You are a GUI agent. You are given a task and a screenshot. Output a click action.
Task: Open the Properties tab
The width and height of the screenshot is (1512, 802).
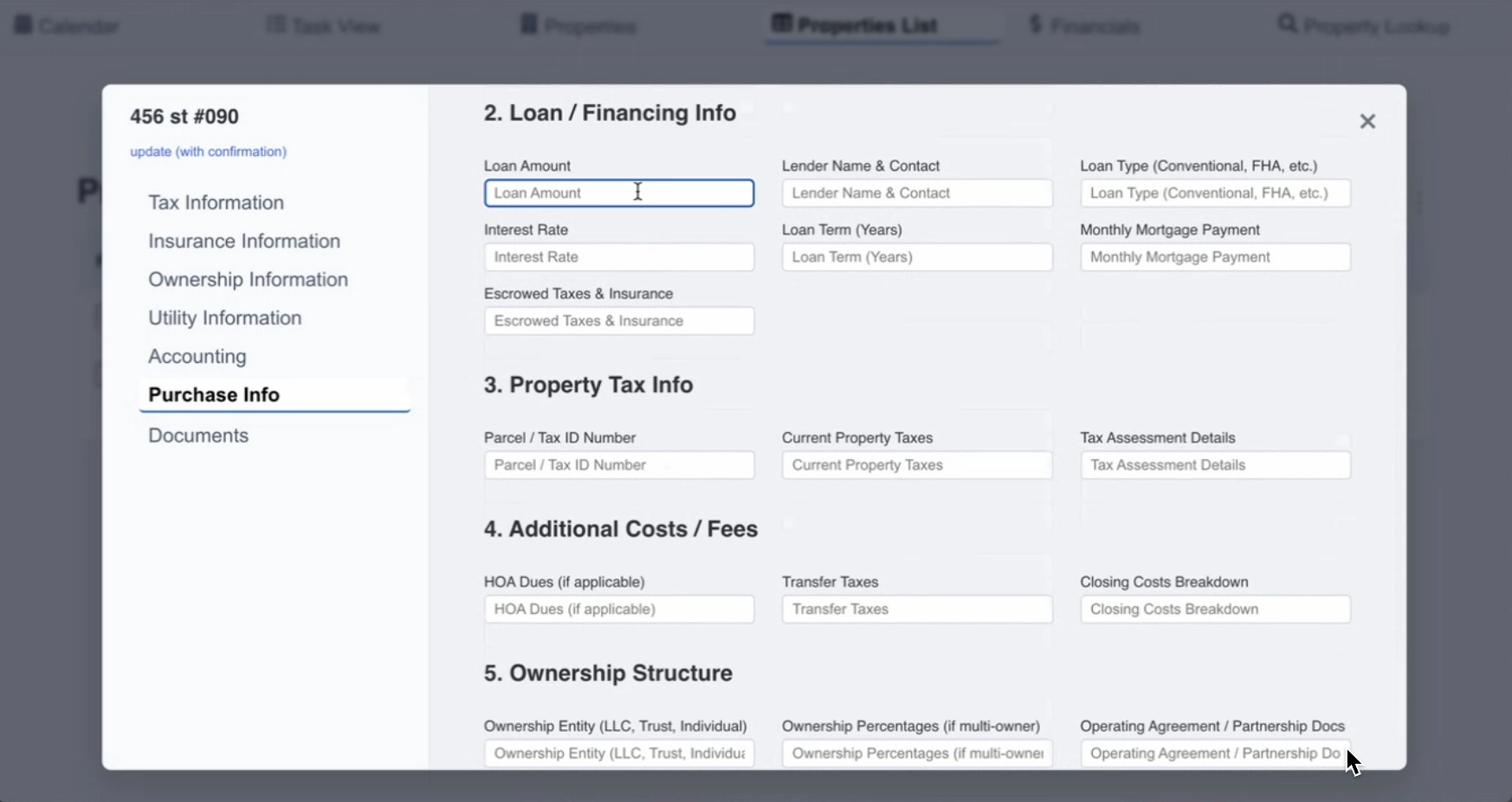coord(578,26)
